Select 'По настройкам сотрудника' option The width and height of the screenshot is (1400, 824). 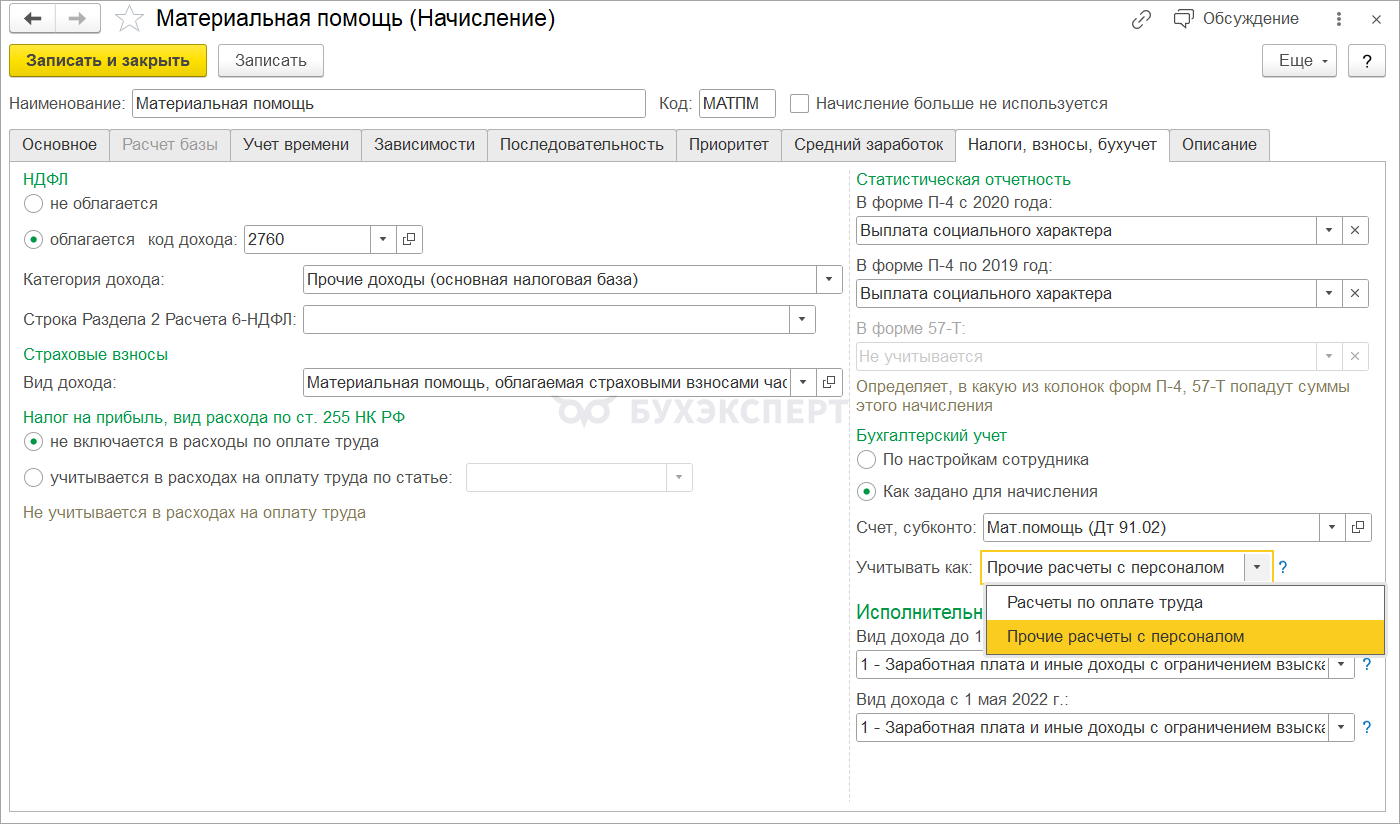(867, 460)
